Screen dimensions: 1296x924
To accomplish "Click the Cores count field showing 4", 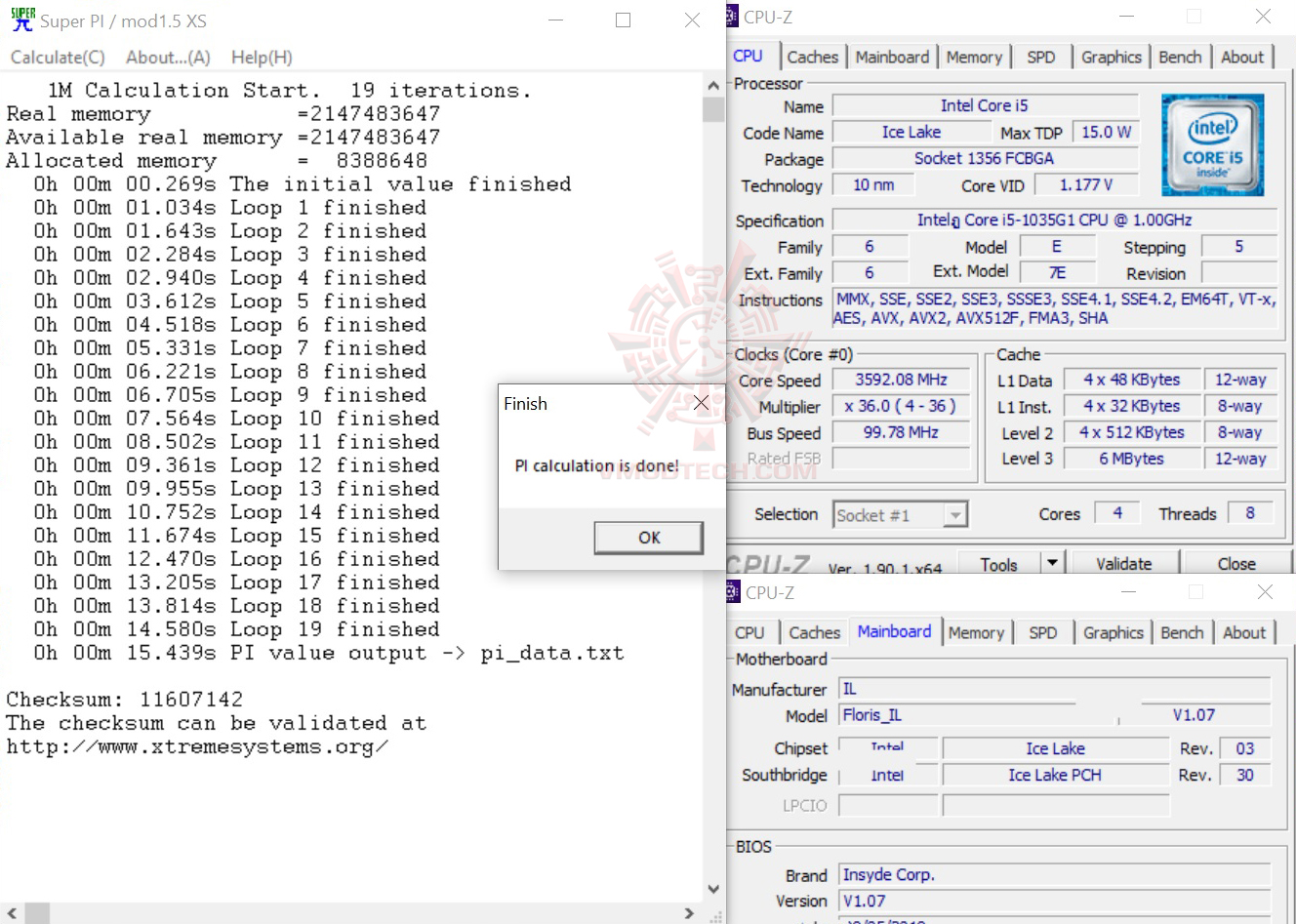I will pos(1117,513).
